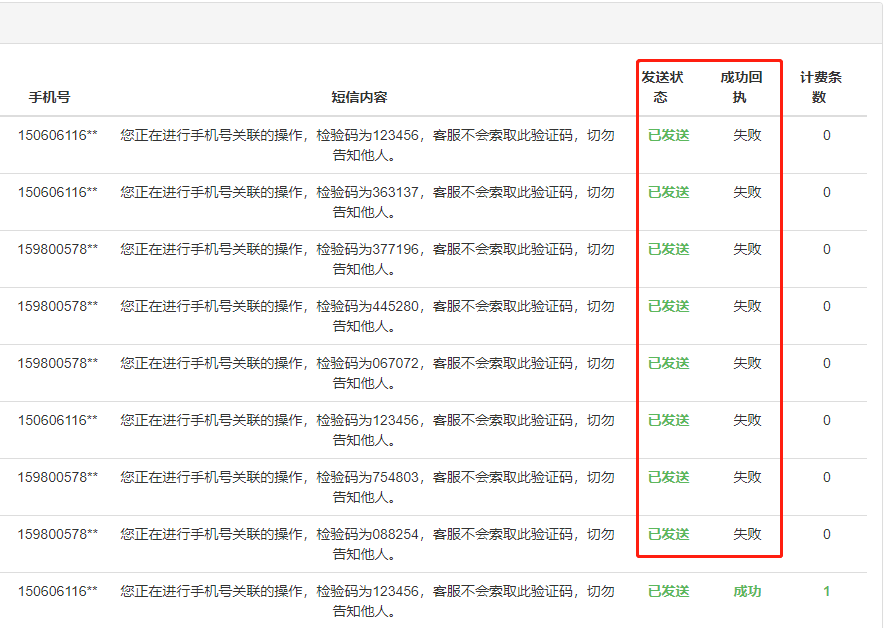Click 失败 receipt in code 088254 row
The height and width of the screenshot is (628, 884).
pos(746,534)
